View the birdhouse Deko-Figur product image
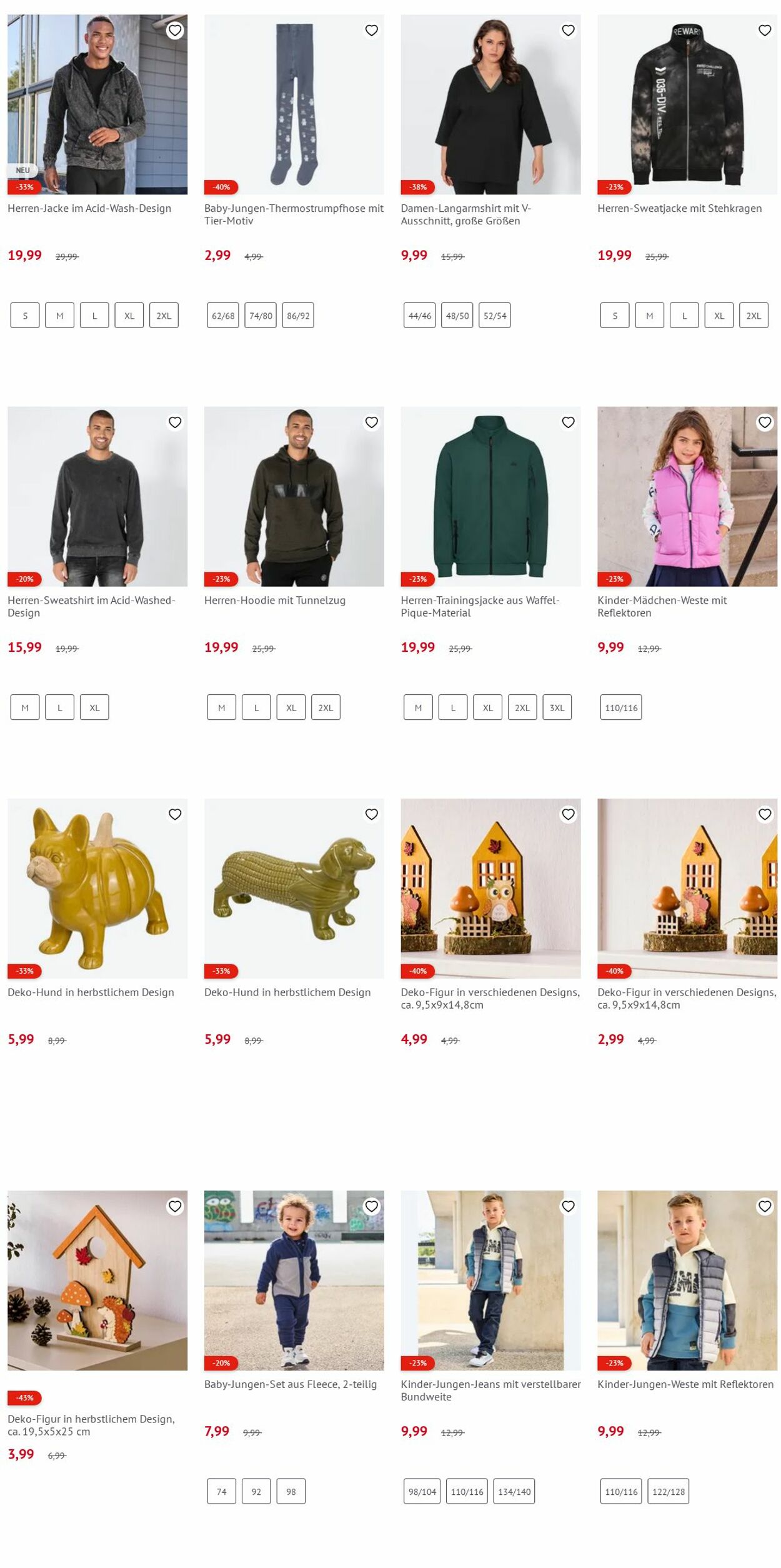 [x=97, y=1281]
